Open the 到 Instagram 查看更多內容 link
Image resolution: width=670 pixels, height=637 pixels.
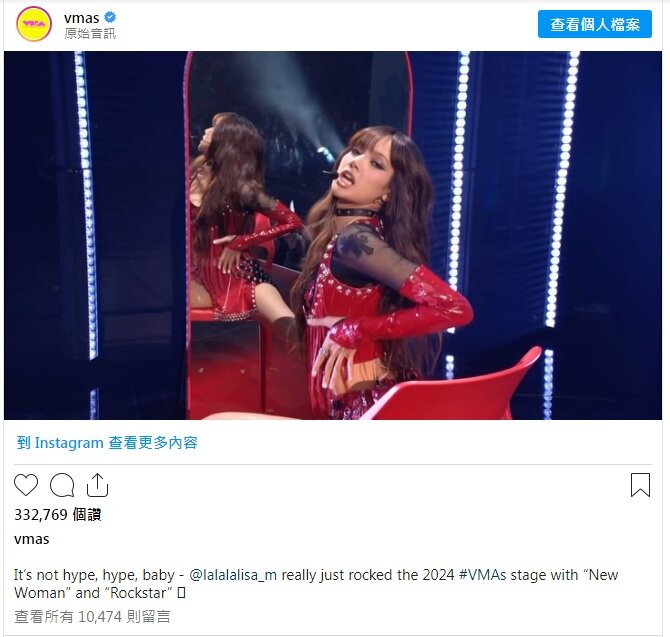107,443
